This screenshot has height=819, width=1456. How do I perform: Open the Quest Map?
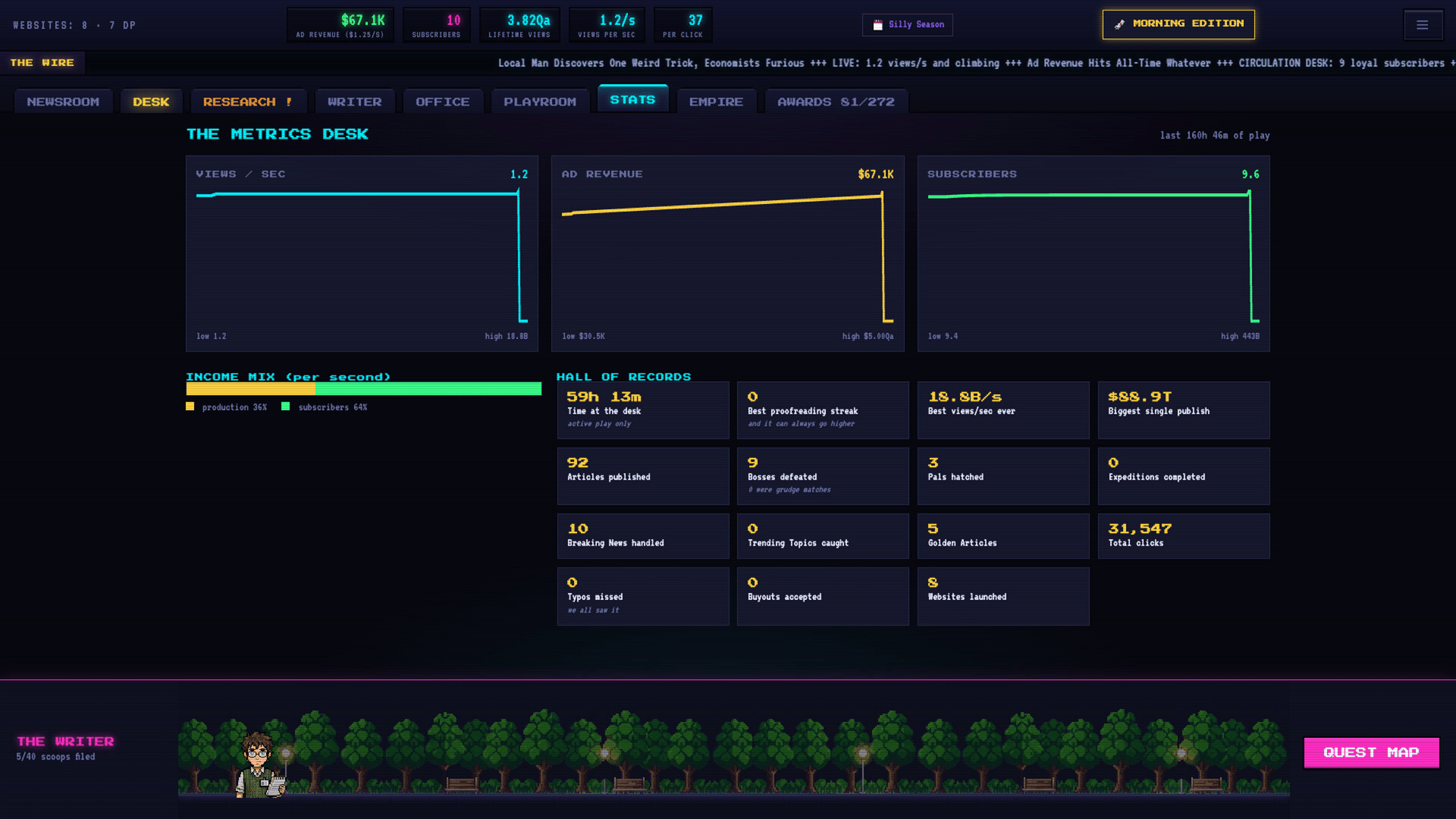1371,752
